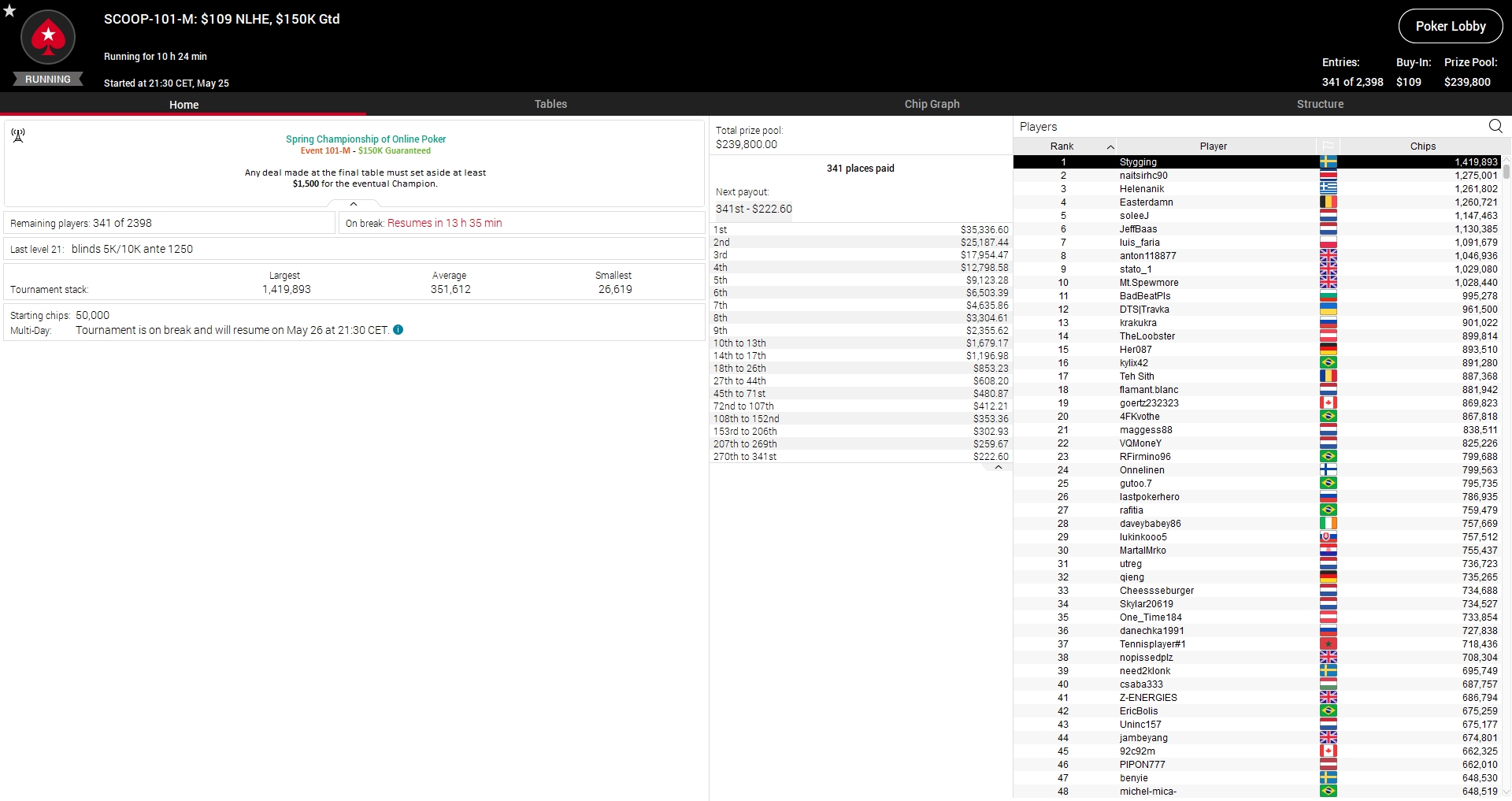Click the Poker Lobby button
The height and width of the screenshot is (801, 1512).
[1451, 26]
